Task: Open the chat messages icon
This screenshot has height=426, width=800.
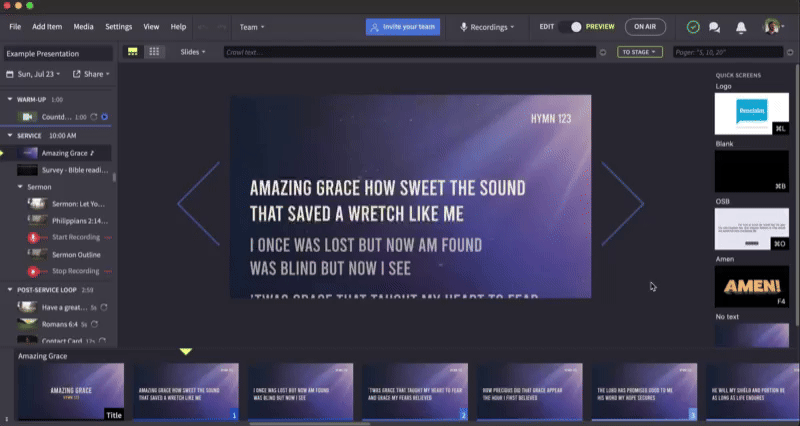Action: [x=714, y=27]
